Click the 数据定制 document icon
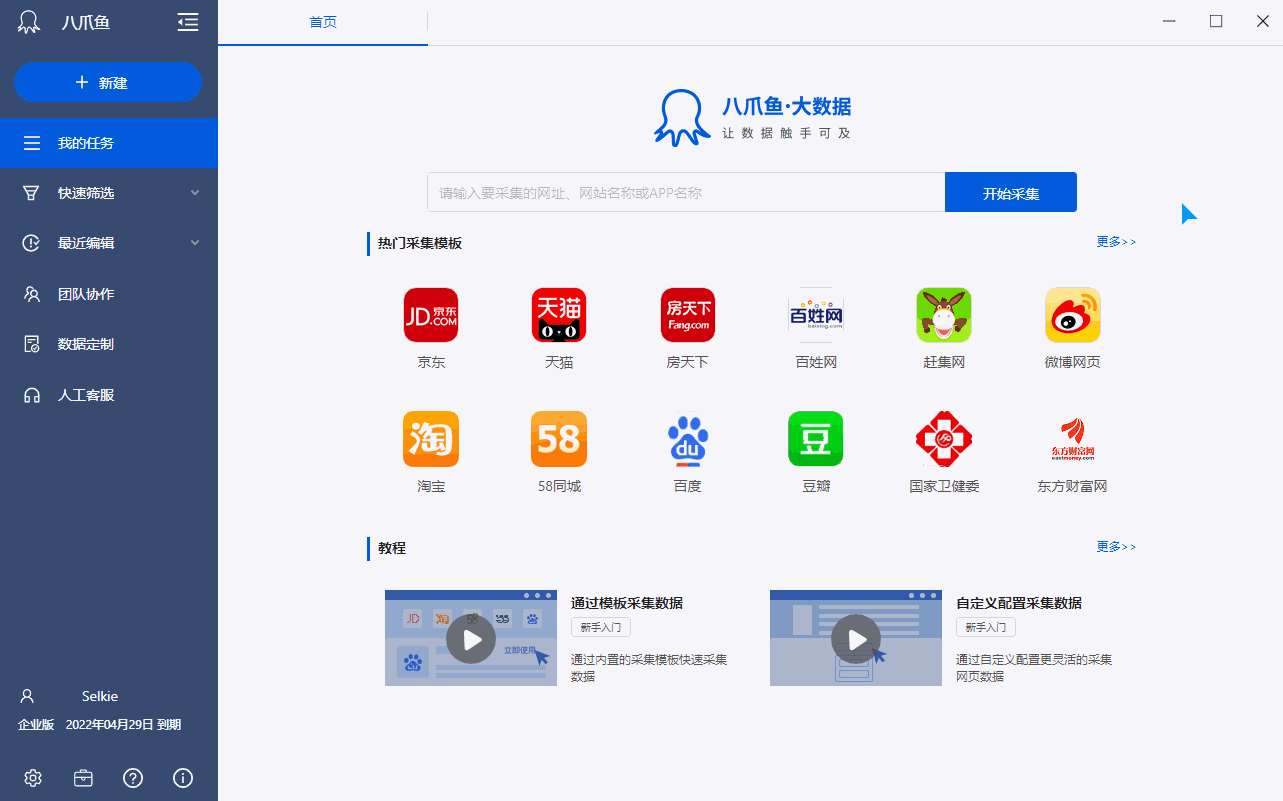This screenshot has width=1283, height=801. (x=32, y=344)
